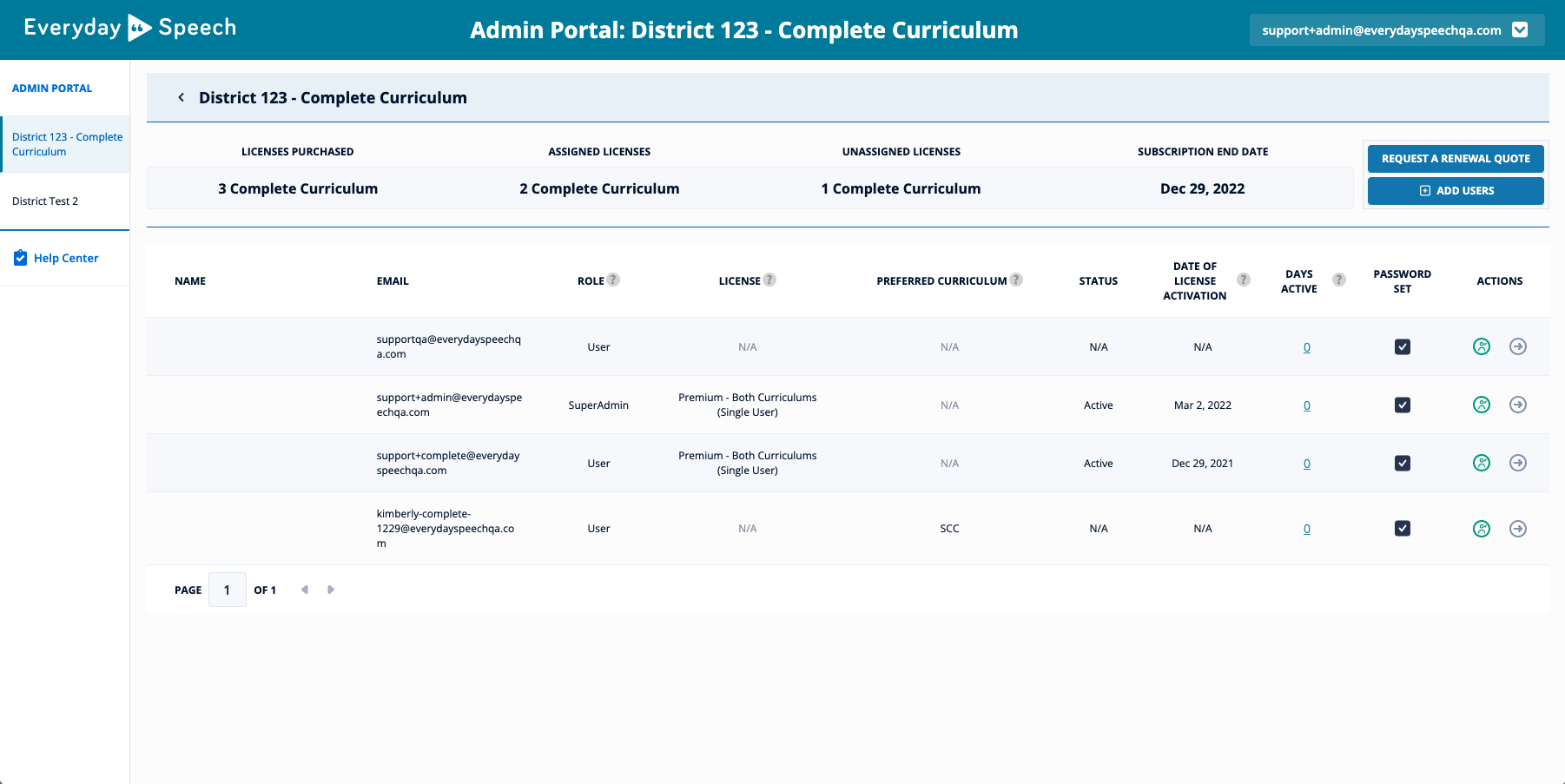Show help tooltip for Days Active column
This screenshot has height=784, width=1565.
(1339, 280)
